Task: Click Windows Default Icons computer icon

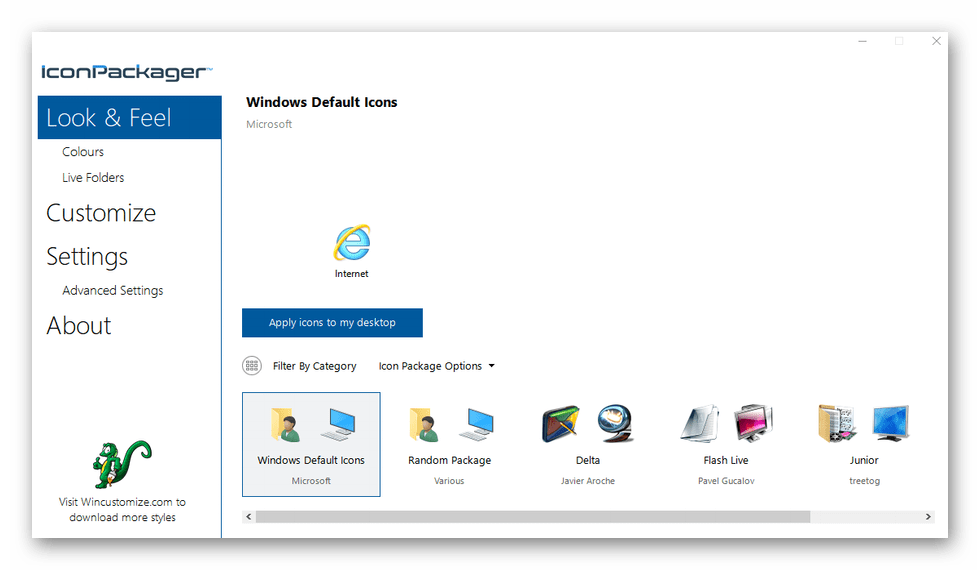Action: click(338, 424)
